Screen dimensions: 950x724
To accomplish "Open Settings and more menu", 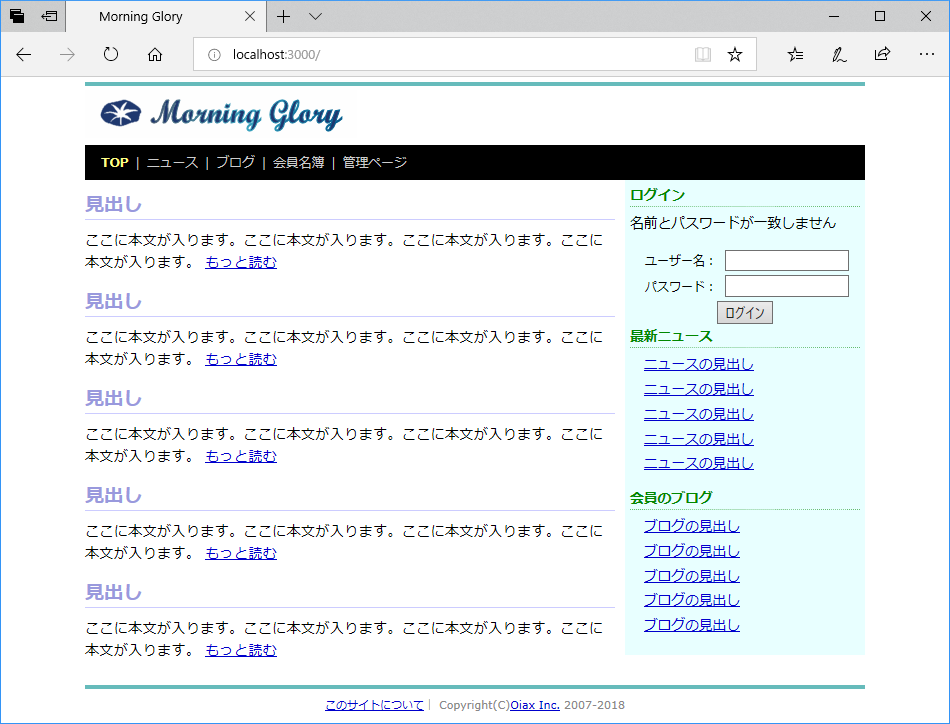I will pos(927,55).
